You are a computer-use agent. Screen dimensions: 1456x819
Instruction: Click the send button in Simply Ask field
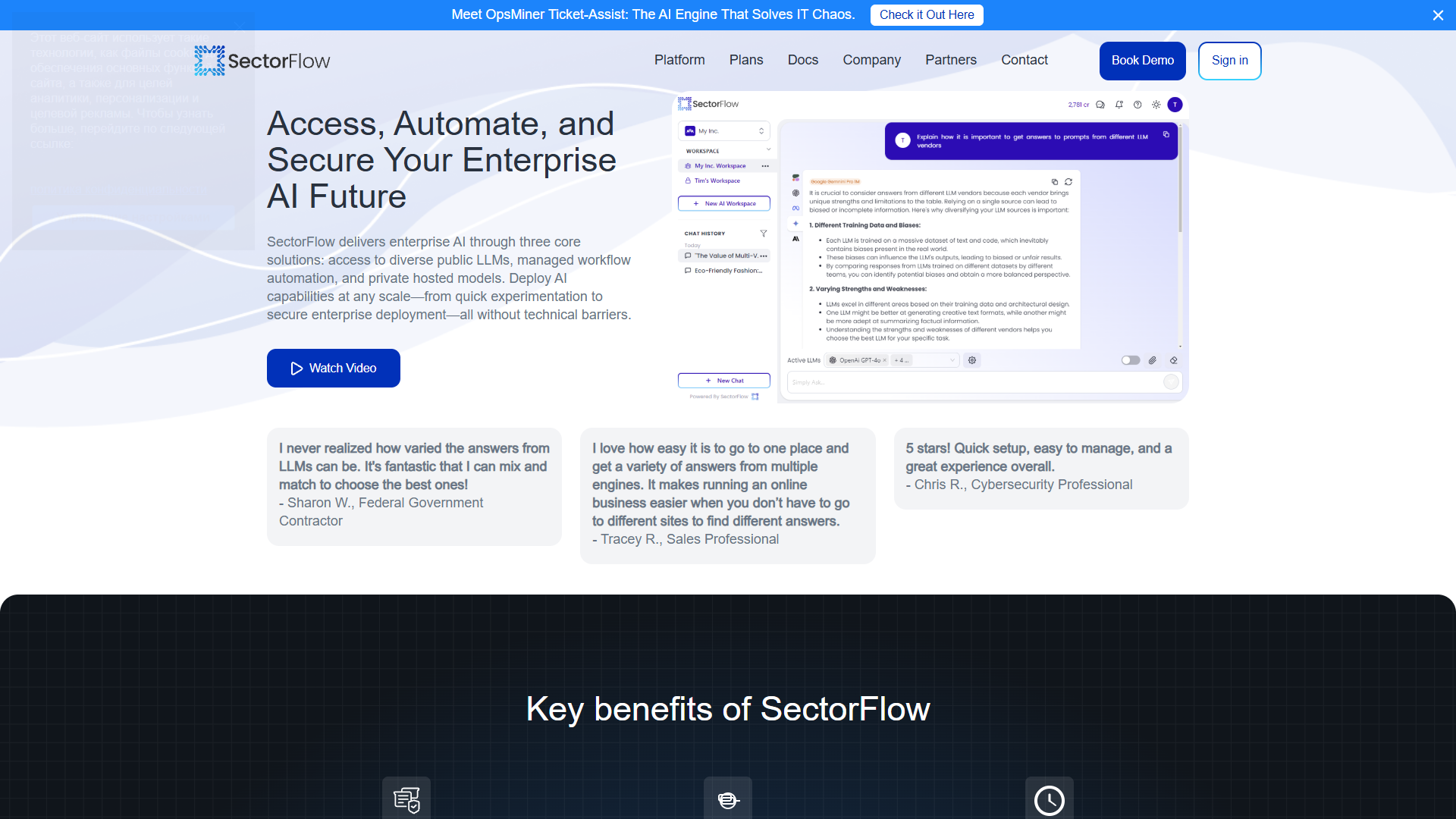1171,382
